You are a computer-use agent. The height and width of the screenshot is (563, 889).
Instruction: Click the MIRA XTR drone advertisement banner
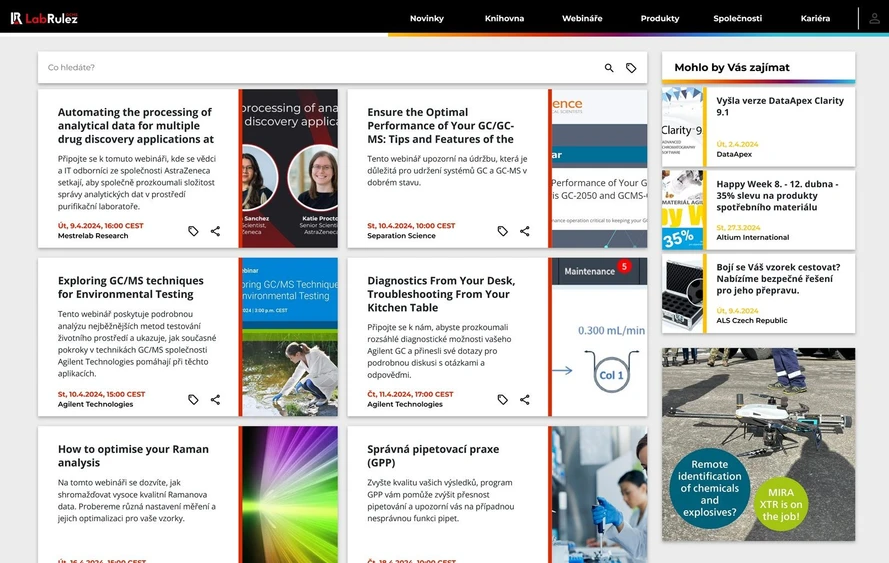[x=758, y=444]
